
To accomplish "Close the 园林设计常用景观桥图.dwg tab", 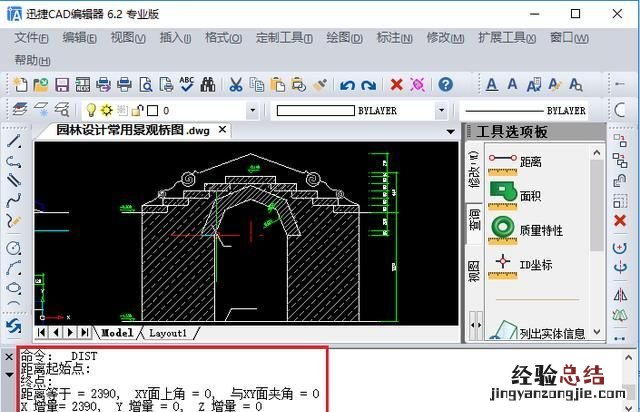I will [222, 129].
